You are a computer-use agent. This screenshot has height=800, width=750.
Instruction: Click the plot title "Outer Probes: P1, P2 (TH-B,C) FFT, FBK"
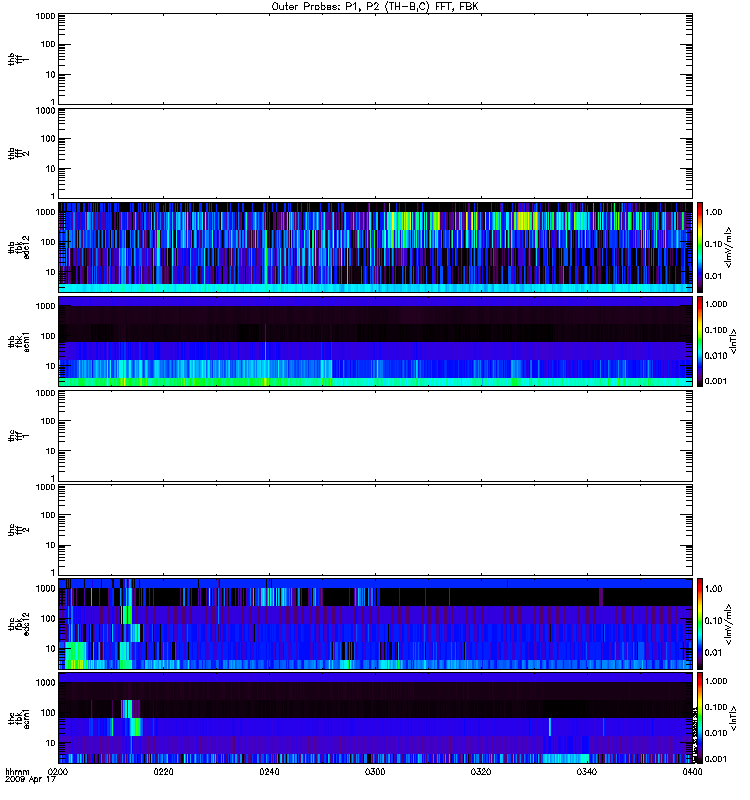tap(375, 7)
